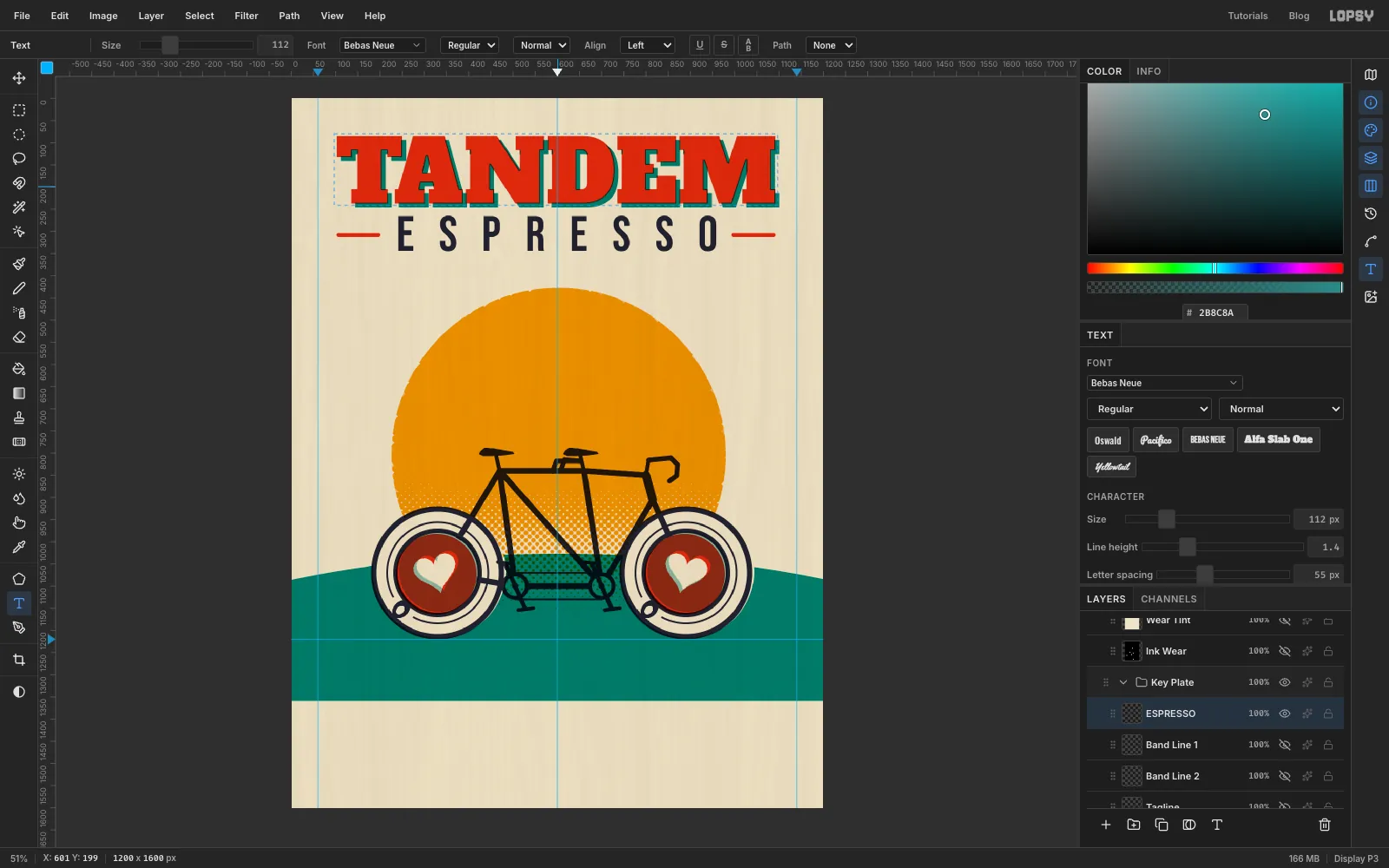Open the Align dropdown set to Left
Screen dimensions: 1389x868
pos(648,45)
